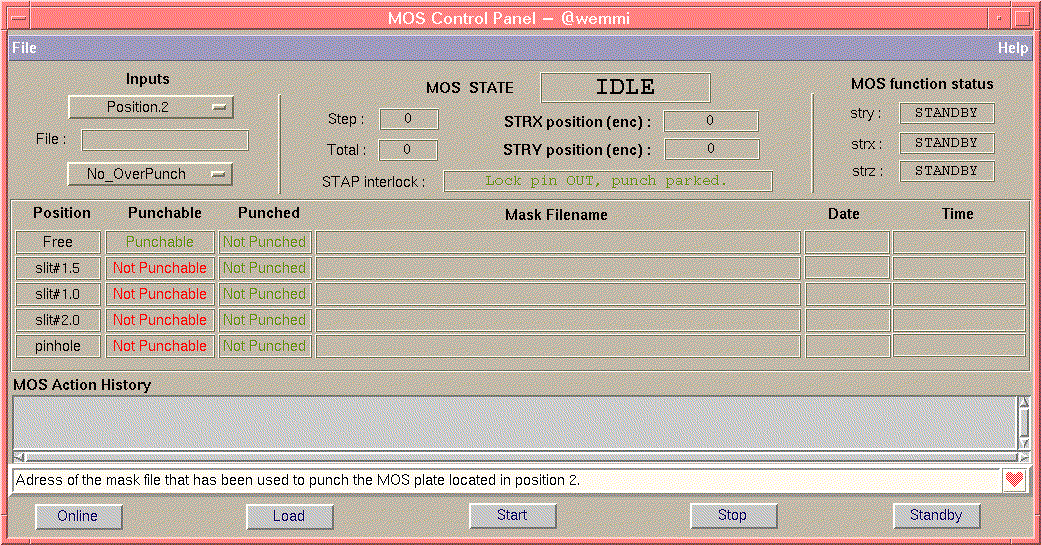1041x545 pixels.
Task: Expand the No_OverPunch option menu
Action: [x=150, y=174]
